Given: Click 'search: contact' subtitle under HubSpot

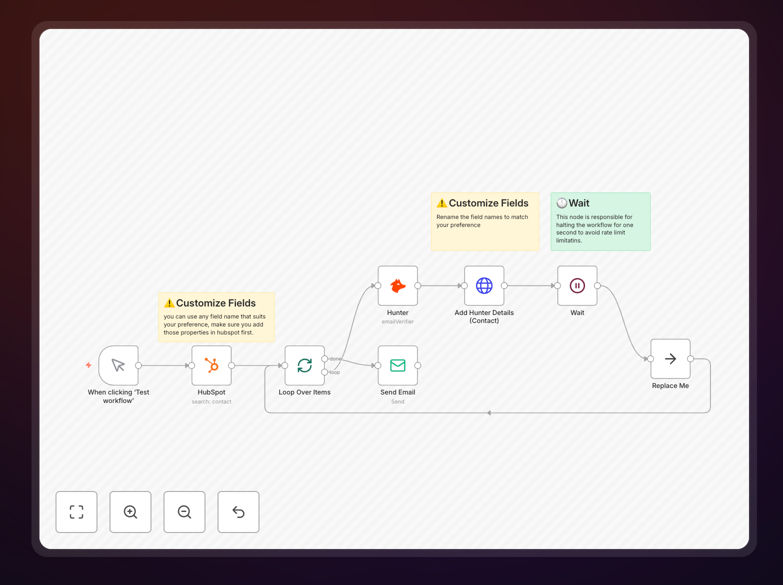Looking at the screenshot, I should 212,402.
